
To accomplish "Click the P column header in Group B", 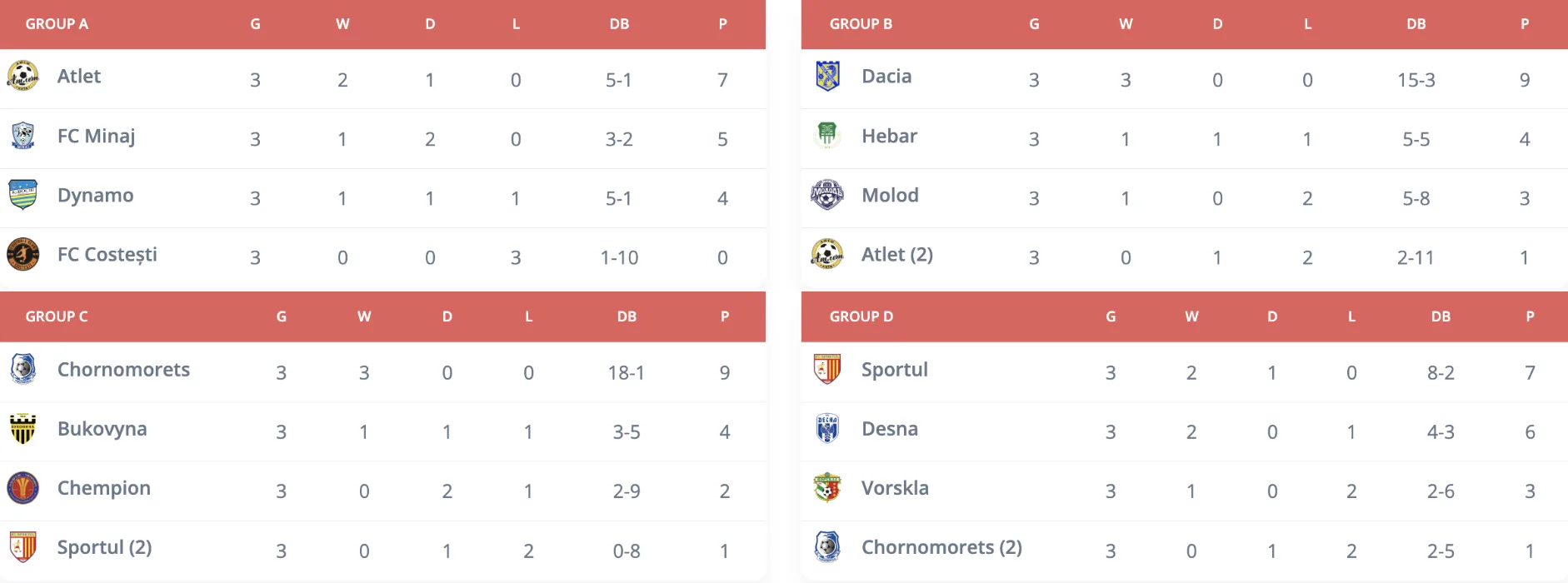I will coord(1524,24).
